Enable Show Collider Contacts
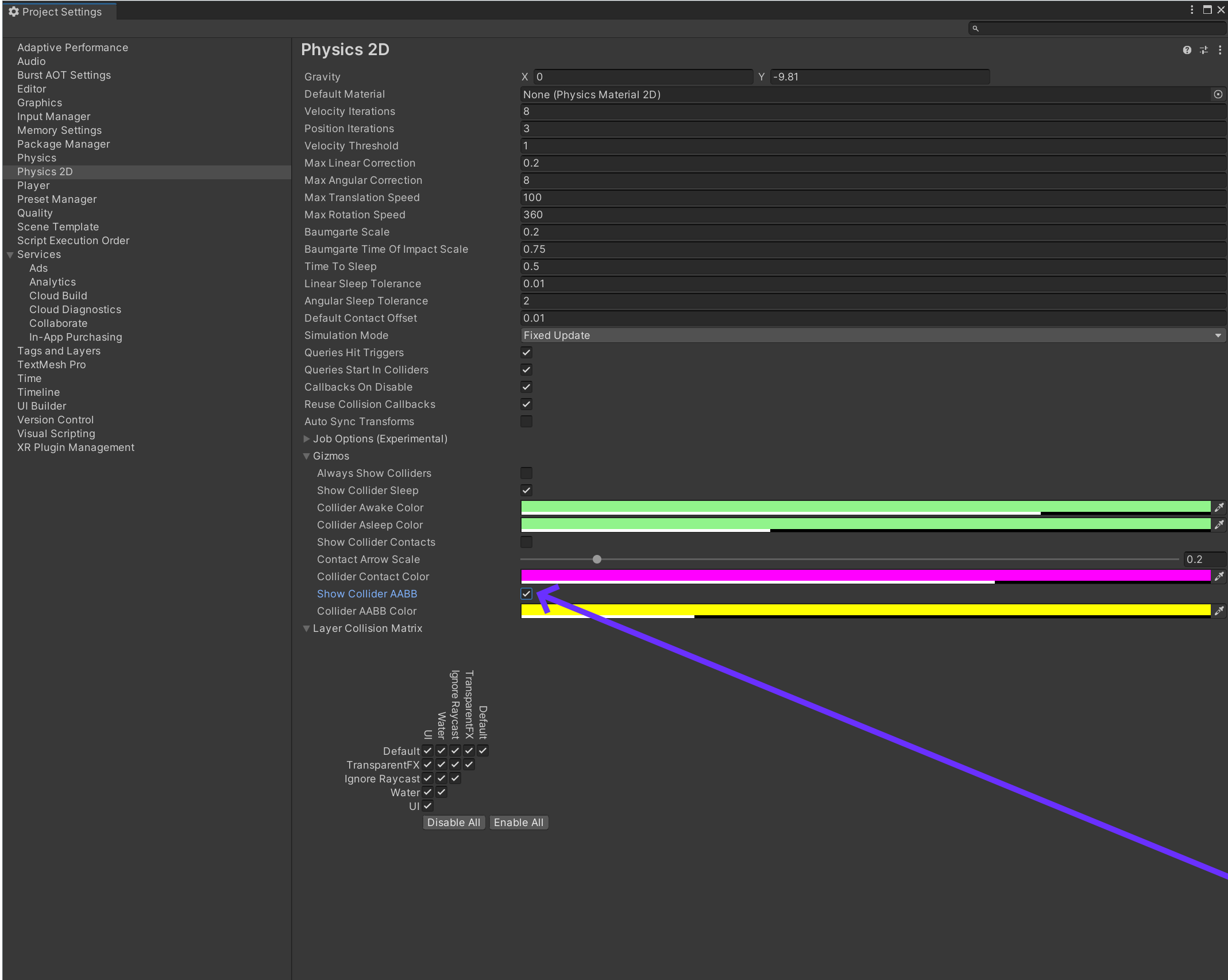1228x980 pixels. tap(526, 542)
